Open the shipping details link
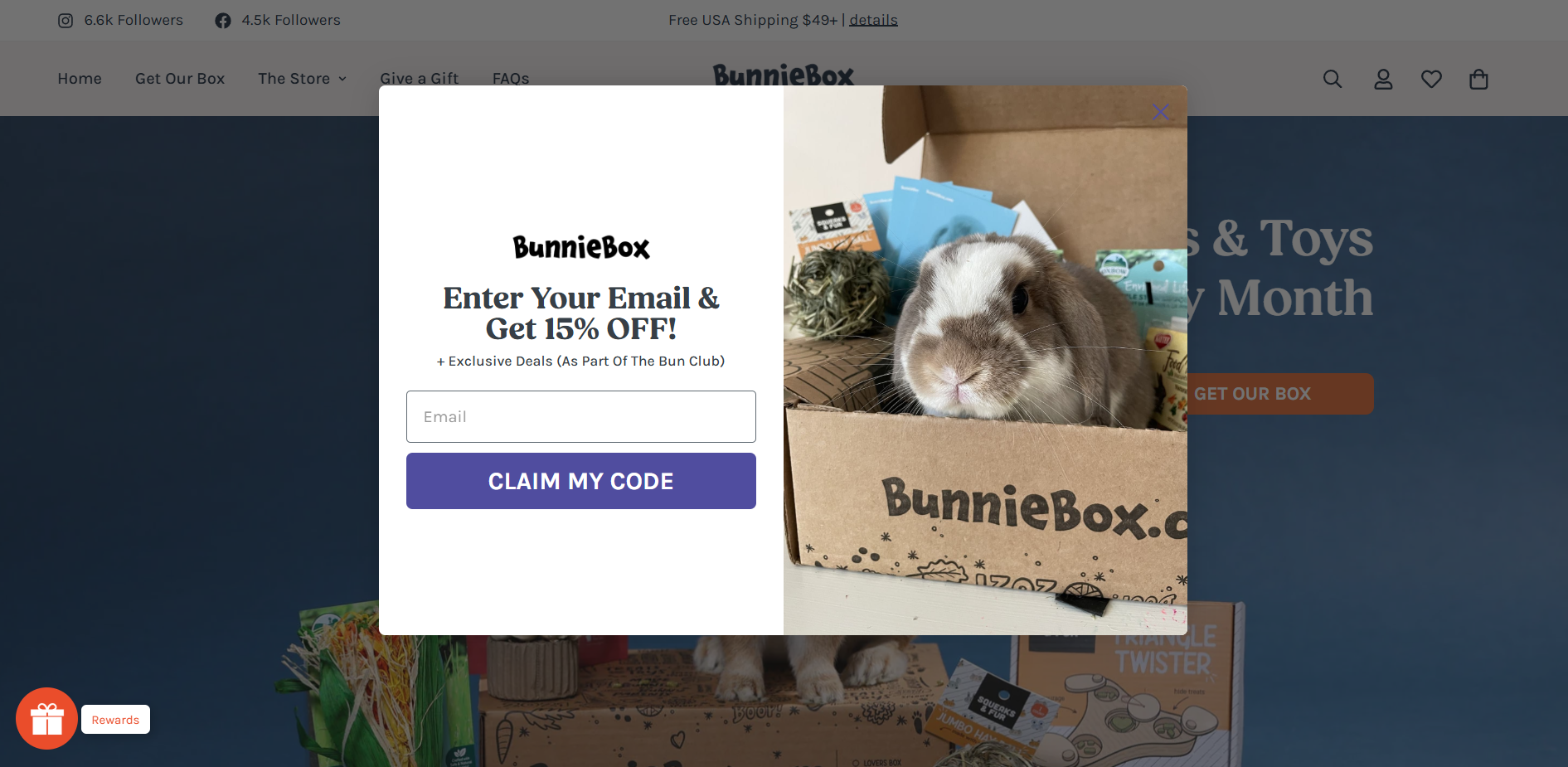This screenshot has width=1568, height=767. (x=873, y=20)
